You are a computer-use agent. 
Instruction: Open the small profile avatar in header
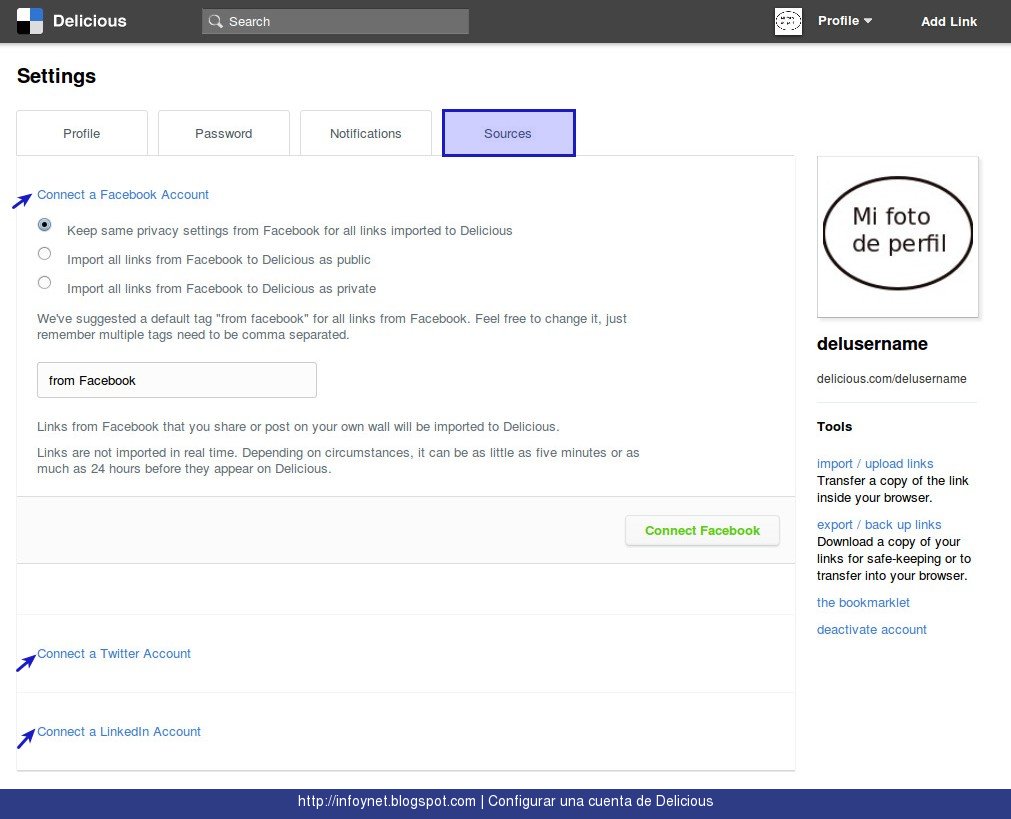click(788, 21)
